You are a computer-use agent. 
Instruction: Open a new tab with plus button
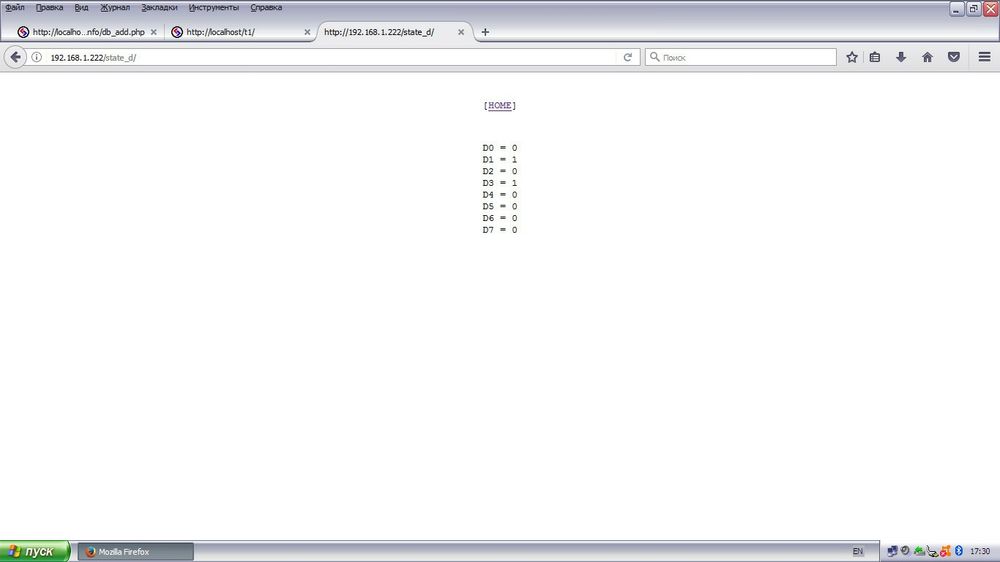[x=485, y=32]
